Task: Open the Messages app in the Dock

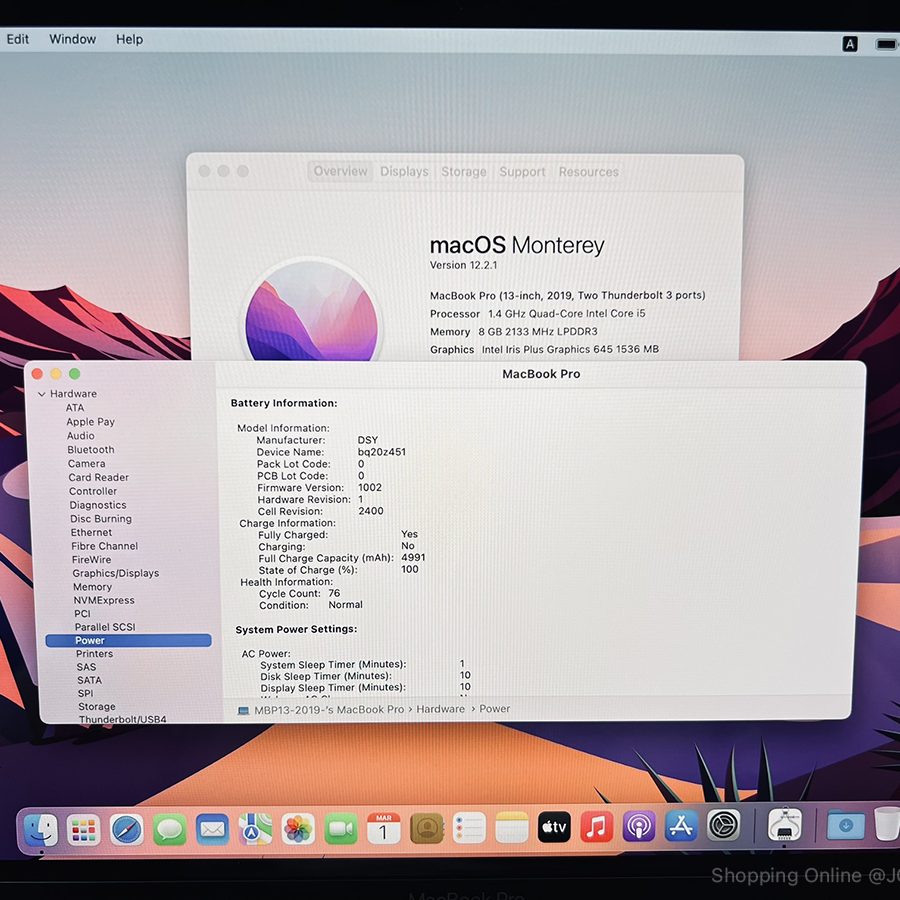Action: coord(169,829)
